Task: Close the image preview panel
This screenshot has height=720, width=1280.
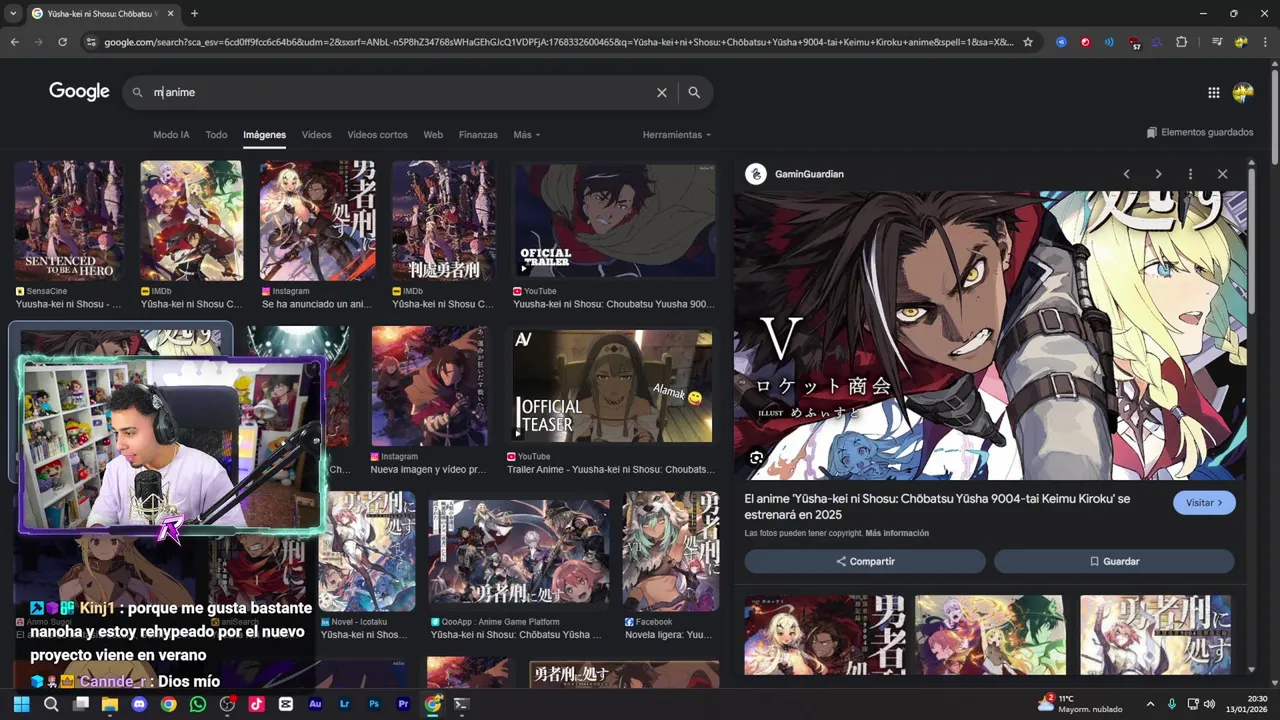Action: tap(1222, 174)
